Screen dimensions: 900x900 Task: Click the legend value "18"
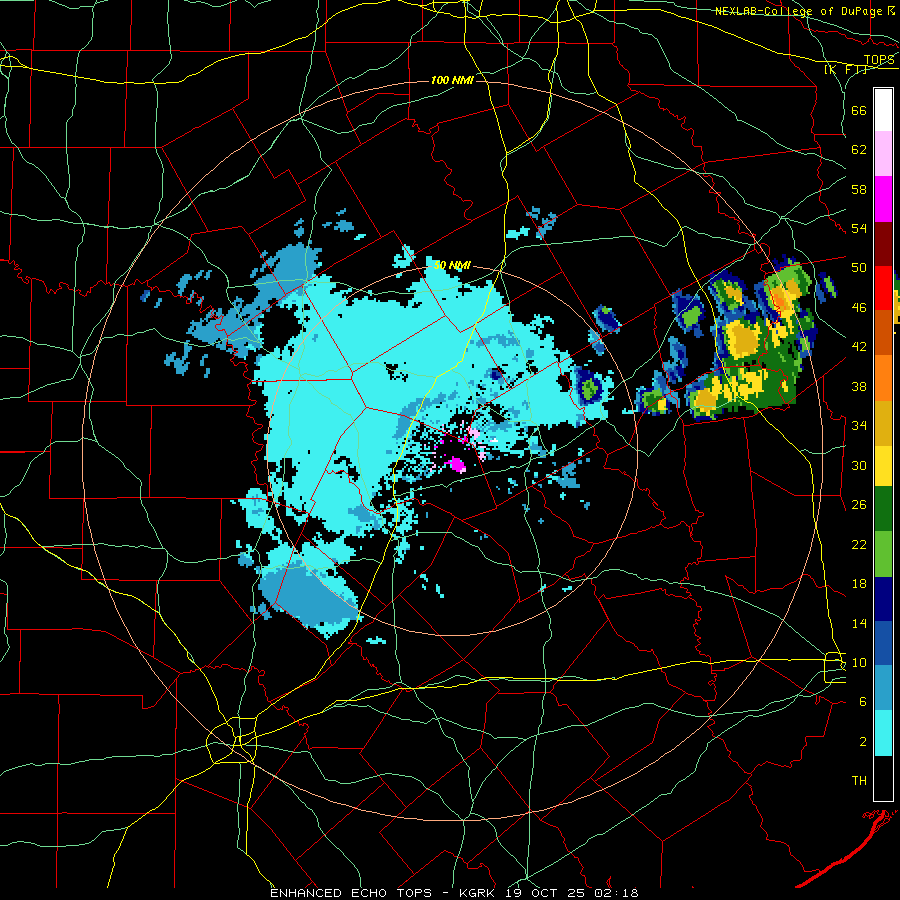pyautogui.click(x=859, y=584)
